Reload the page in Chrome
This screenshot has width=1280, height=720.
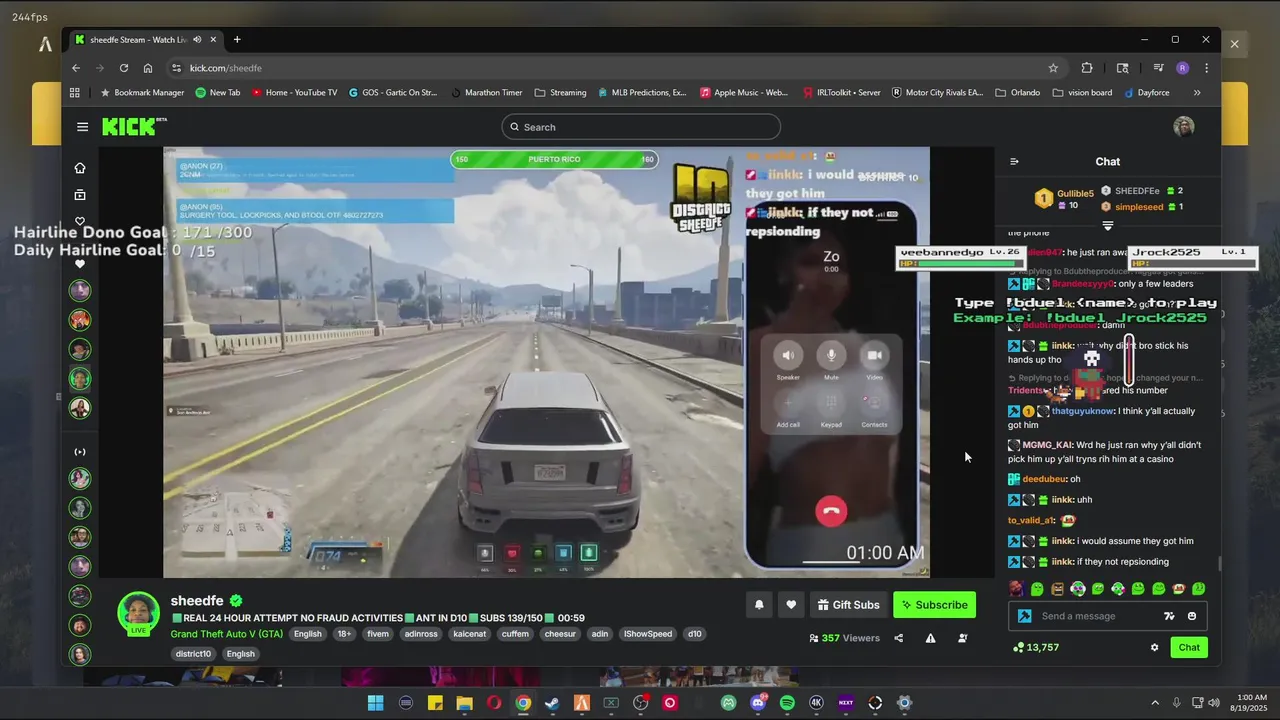pos(124,68)
